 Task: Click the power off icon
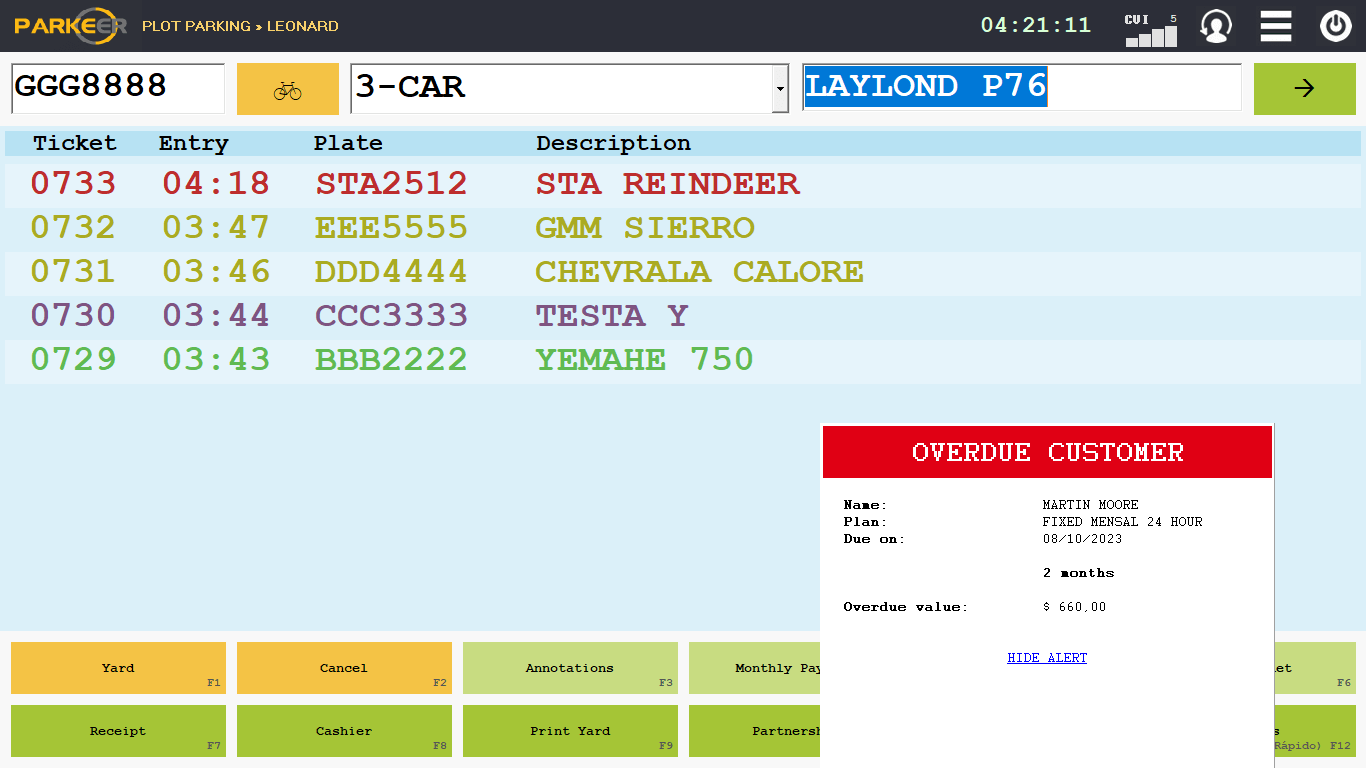click(x=1335, y=26)
